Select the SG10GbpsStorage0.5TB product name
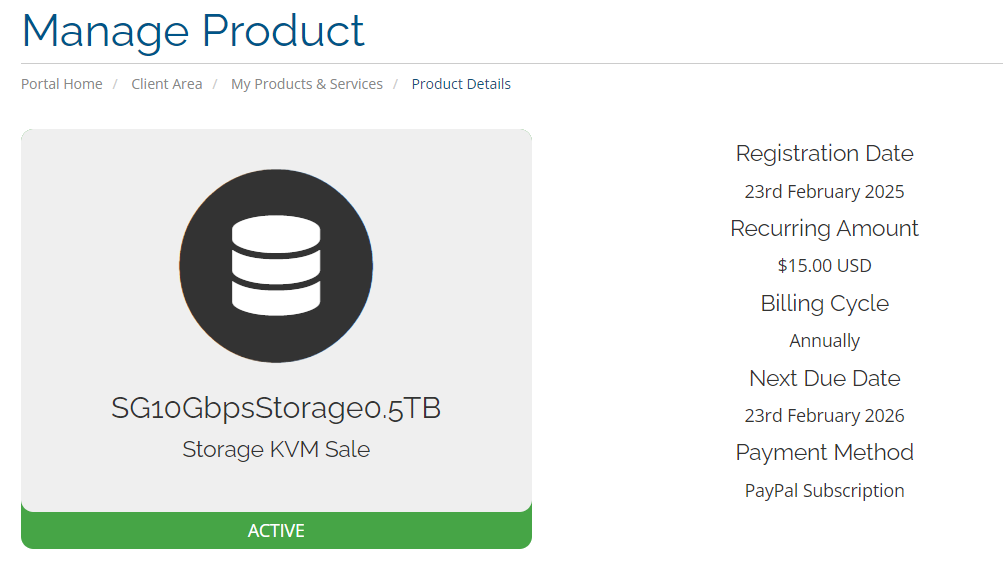Image resolution: width=1003 pixels, height=566 pixels. coord(276,408)
